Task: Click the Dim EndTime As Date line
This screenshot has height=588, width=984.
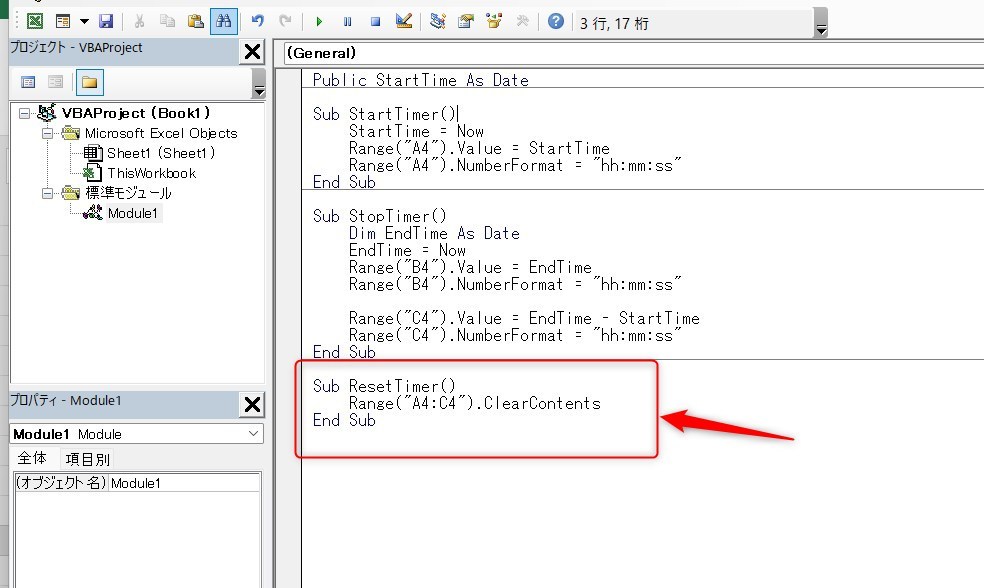Action: [x=434, y=233]
